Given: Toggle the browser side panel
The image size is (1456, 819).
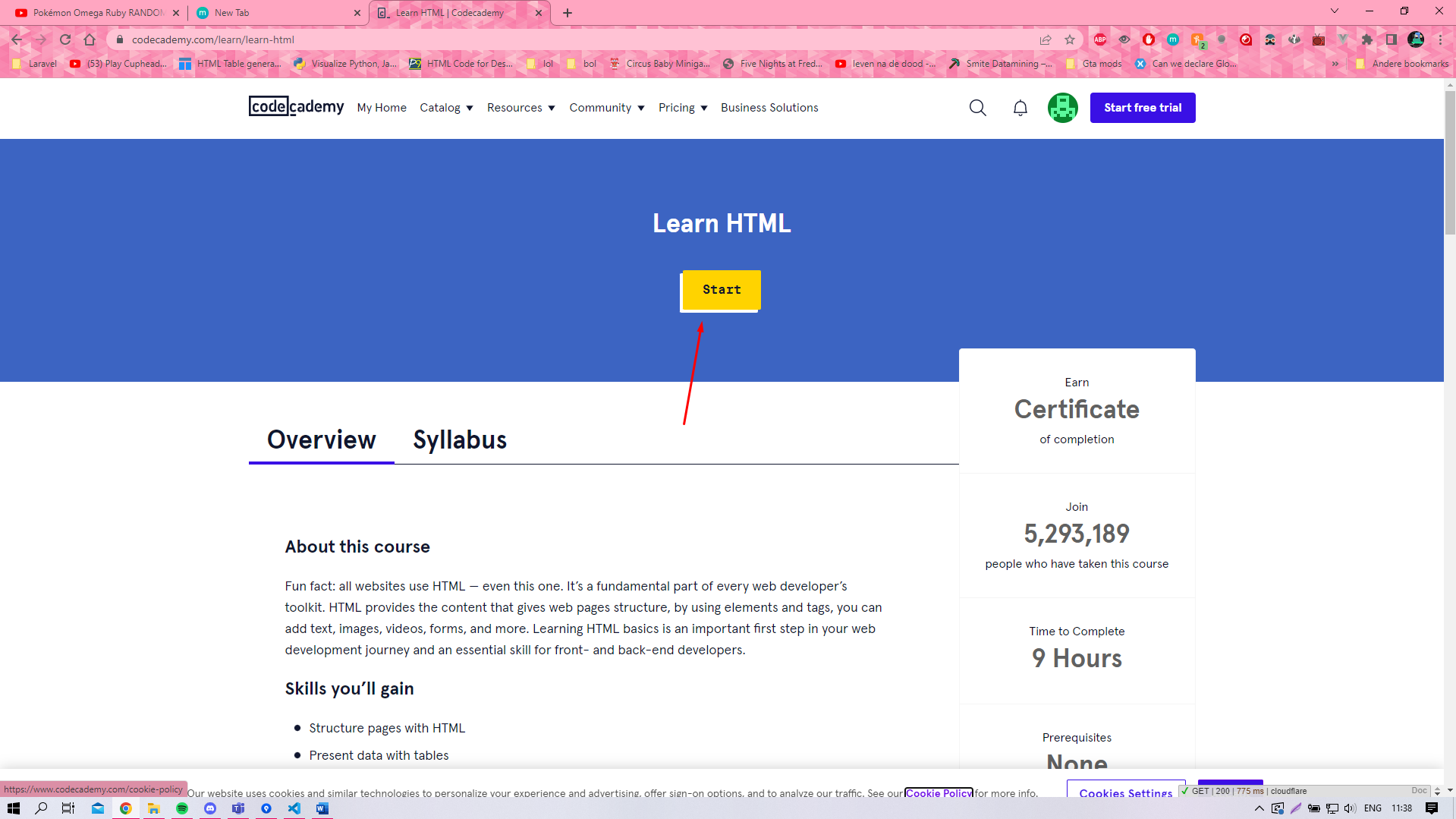Looking at the screenshot, I should [x=1391, y=39].
